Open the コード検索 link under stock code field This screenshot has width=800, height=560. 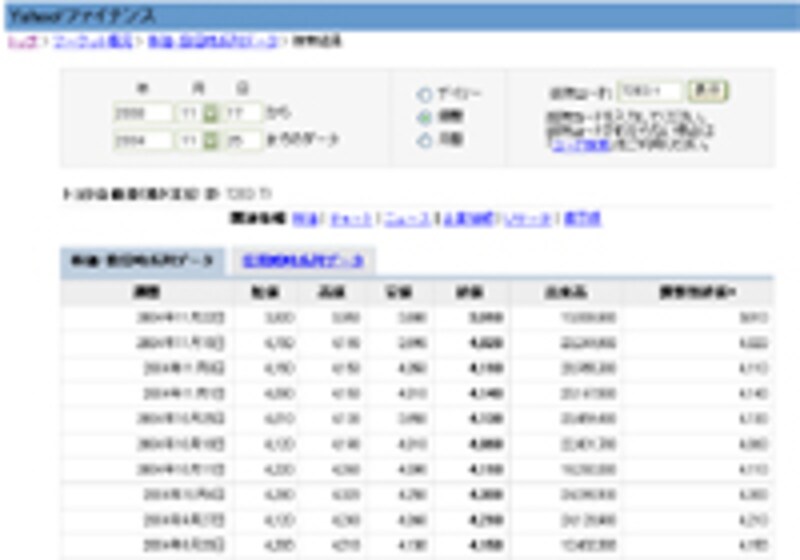(581, 146)
